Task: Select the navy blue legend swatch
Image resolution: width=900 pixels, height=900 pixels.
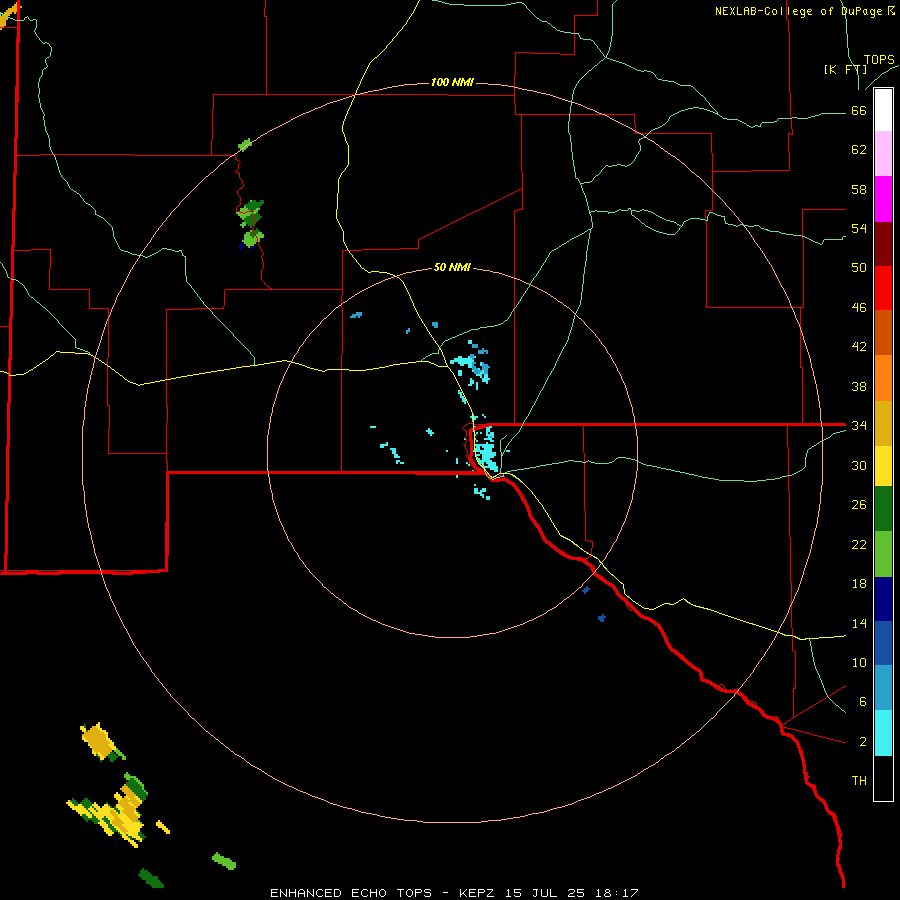Action: coord(883,599)
